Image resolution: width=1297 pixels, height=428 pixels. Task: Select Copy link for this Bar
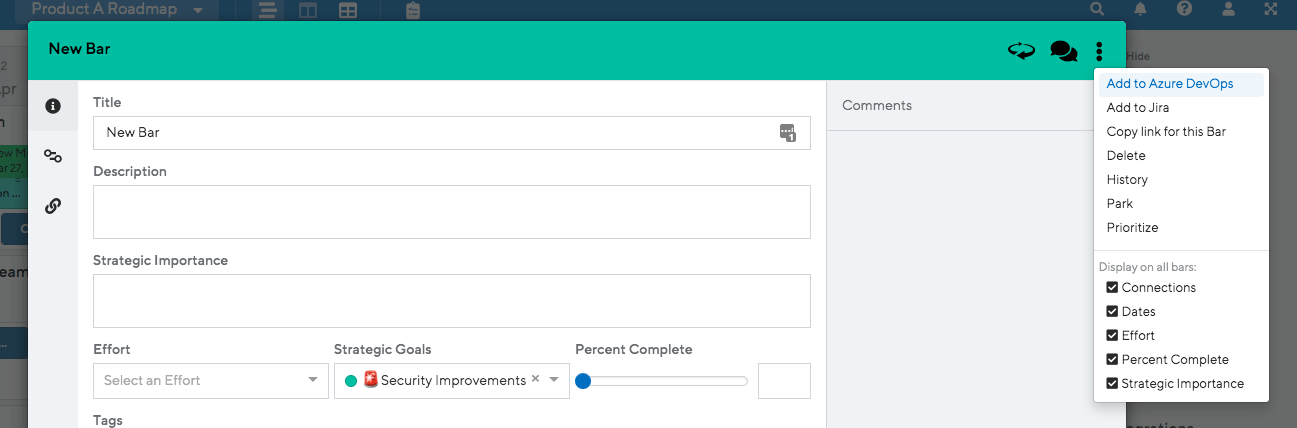click(1166, 132)
